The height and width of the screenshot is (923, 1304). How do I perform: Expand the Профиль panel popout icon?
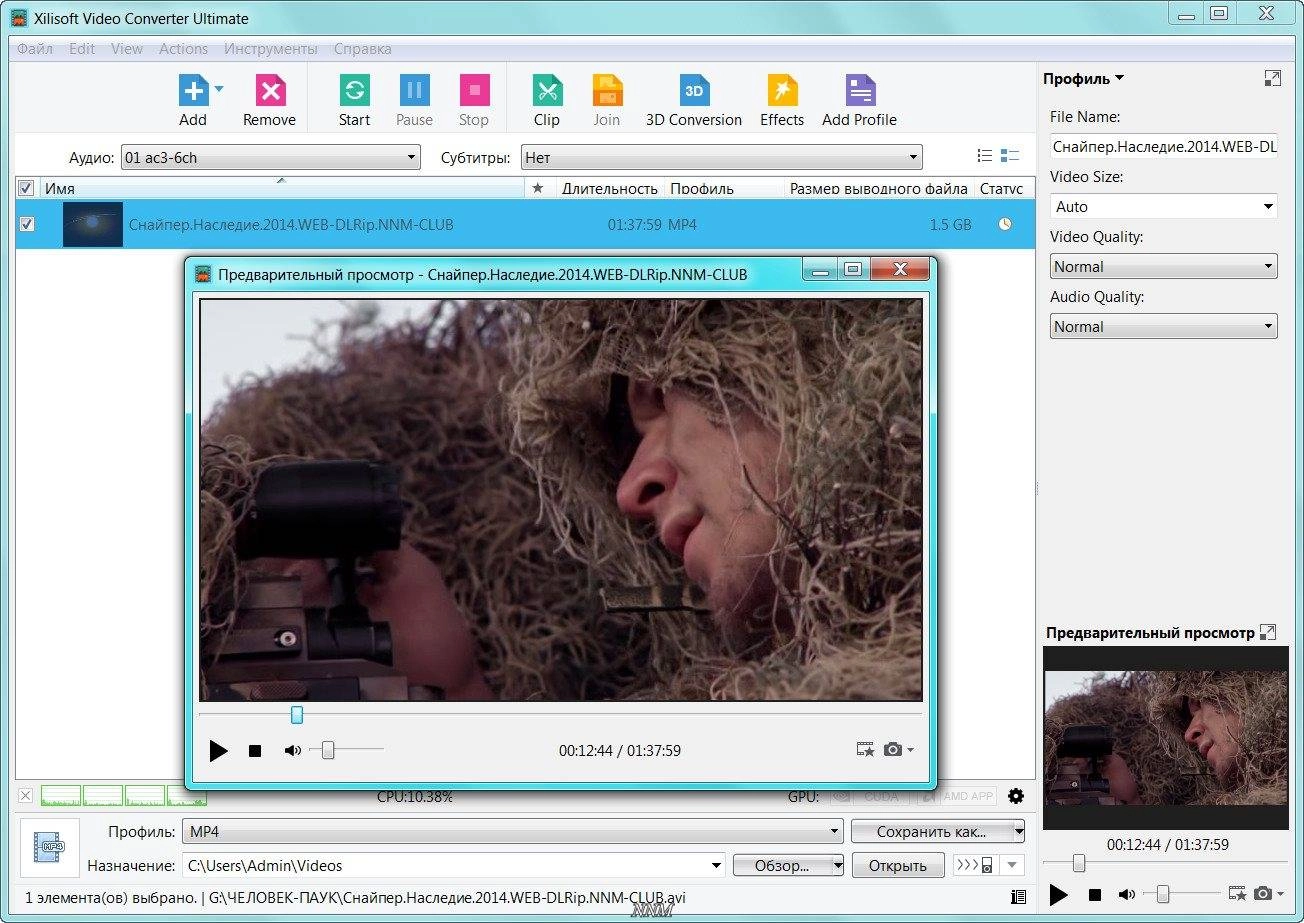tap(1272, 78)
